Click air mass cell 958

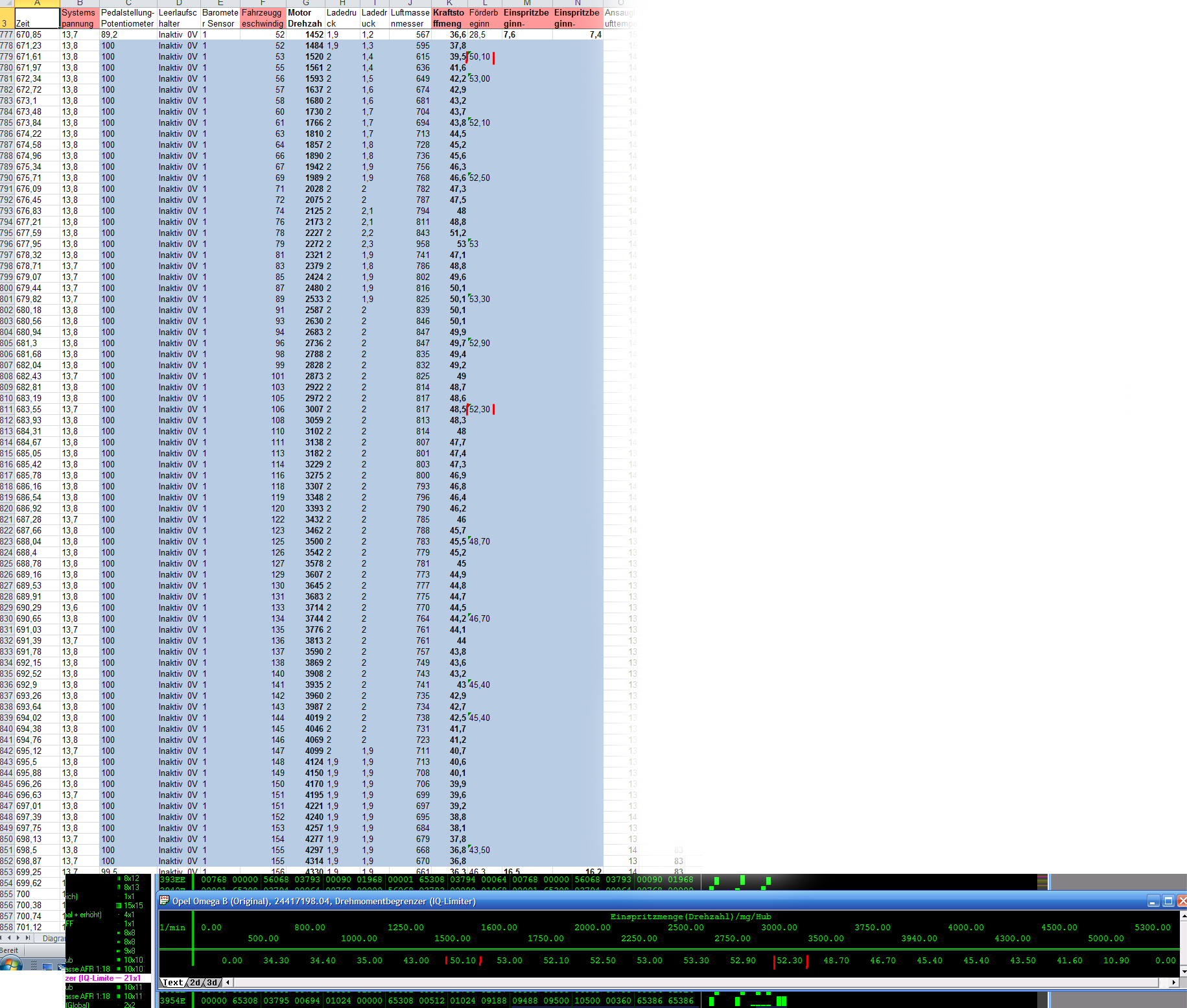click(x=410, y=244)
